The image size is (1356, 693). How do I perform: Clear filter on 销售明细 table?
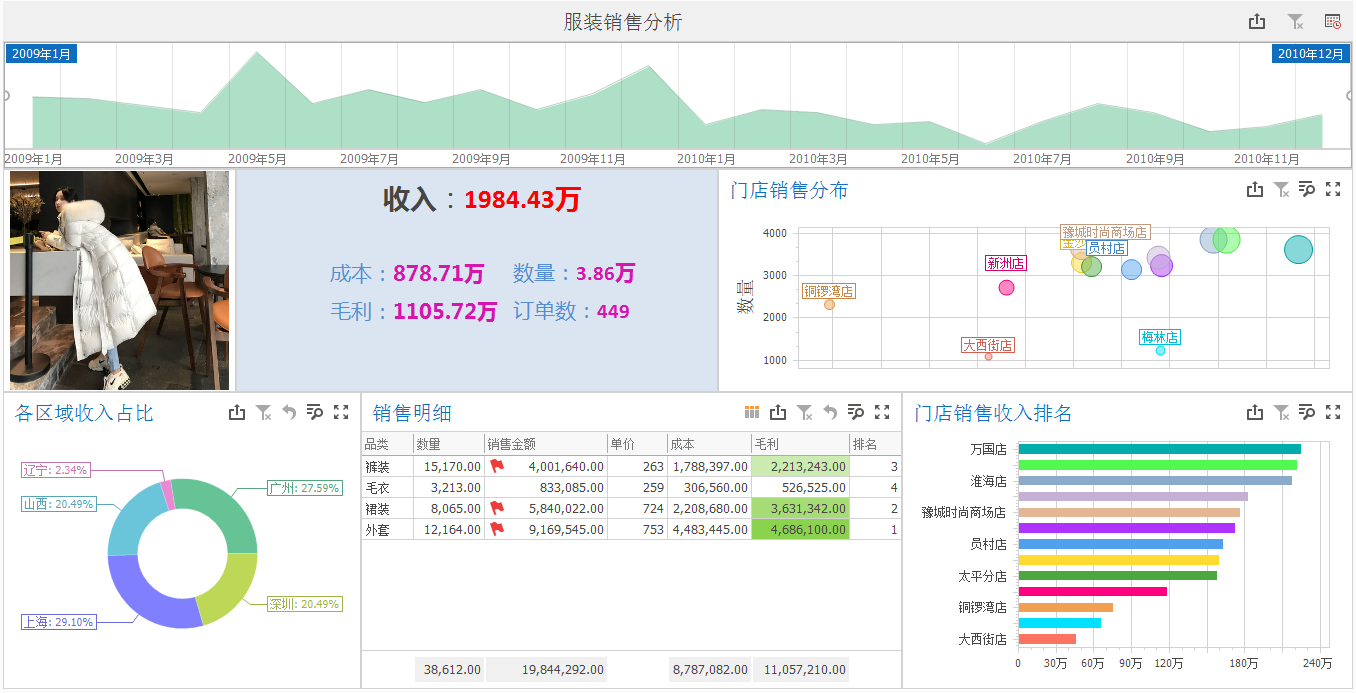pos(805,412)
